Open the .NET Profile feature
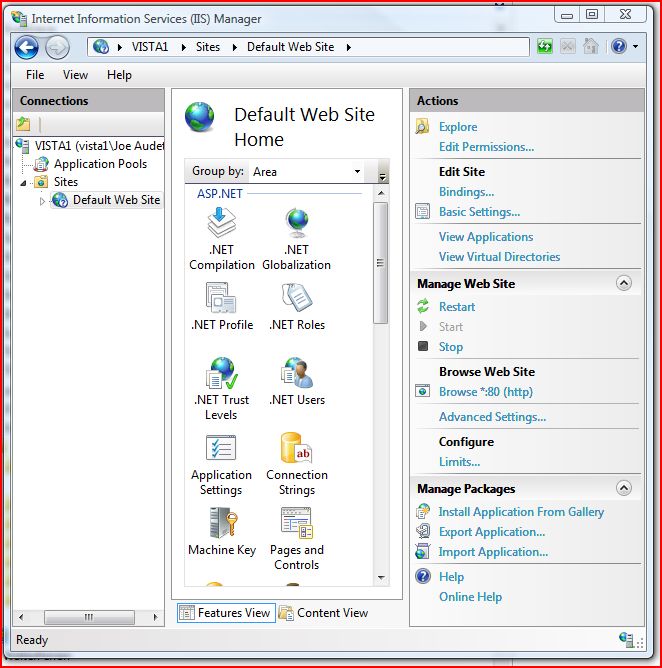 click(222, 306)
